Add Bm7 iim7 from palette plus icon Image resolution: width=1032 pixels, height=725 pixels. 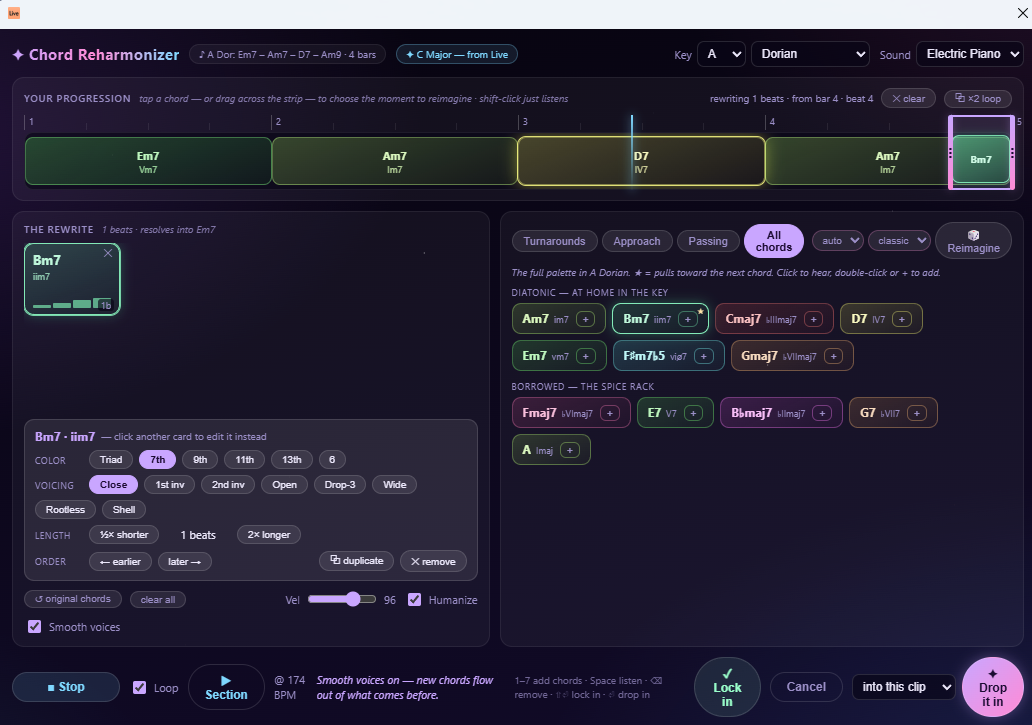pyautogui.click(x=688, y=319)
